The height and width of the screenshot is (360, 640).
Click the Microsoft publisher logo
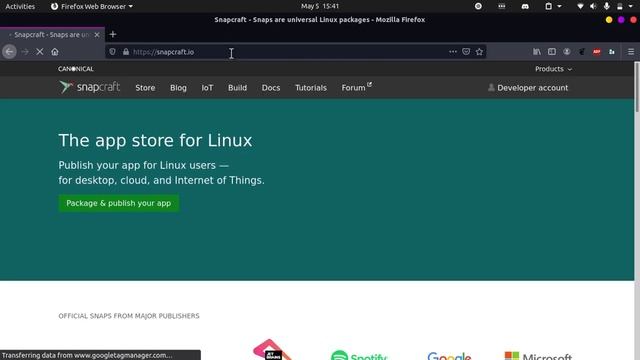pyautogui.click(x=538, y=356)
